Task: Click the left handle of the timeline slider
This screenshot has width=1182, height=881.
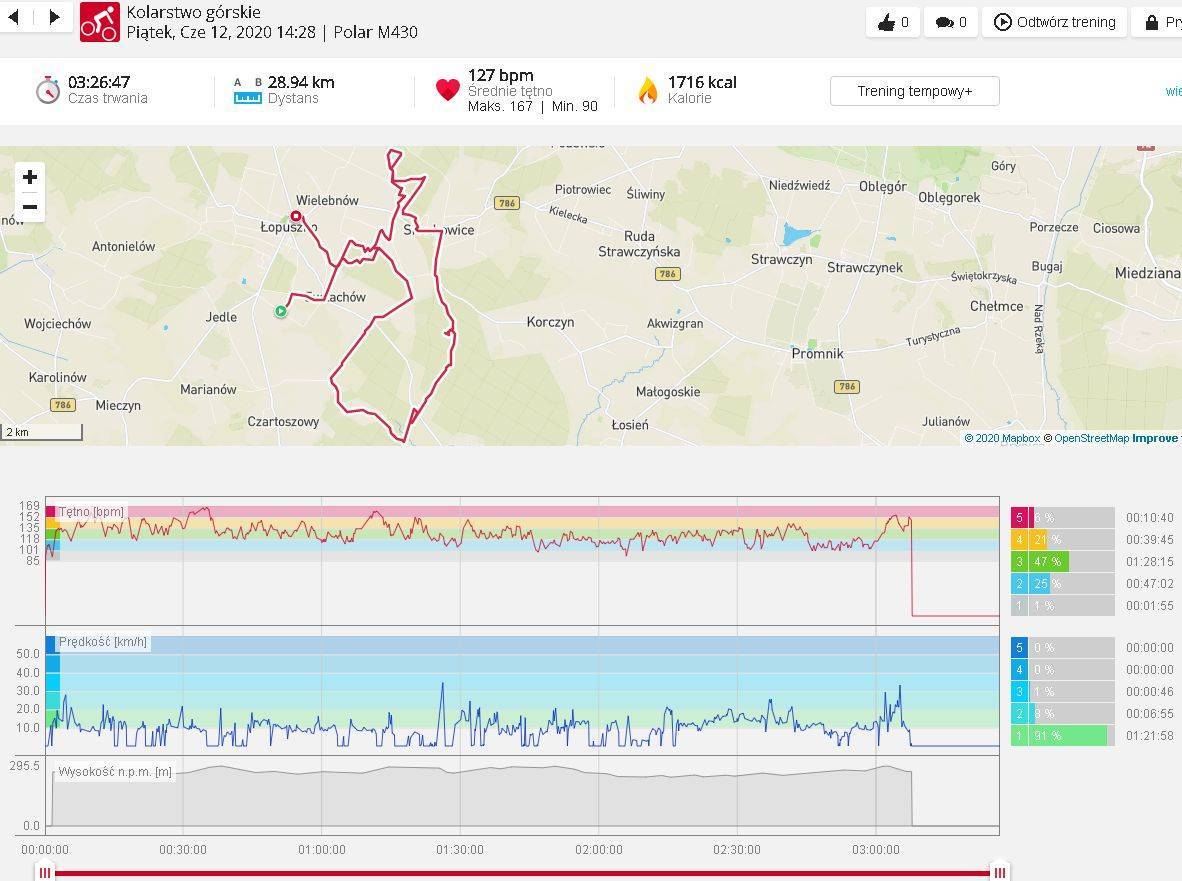Action: tap(45, 871)
